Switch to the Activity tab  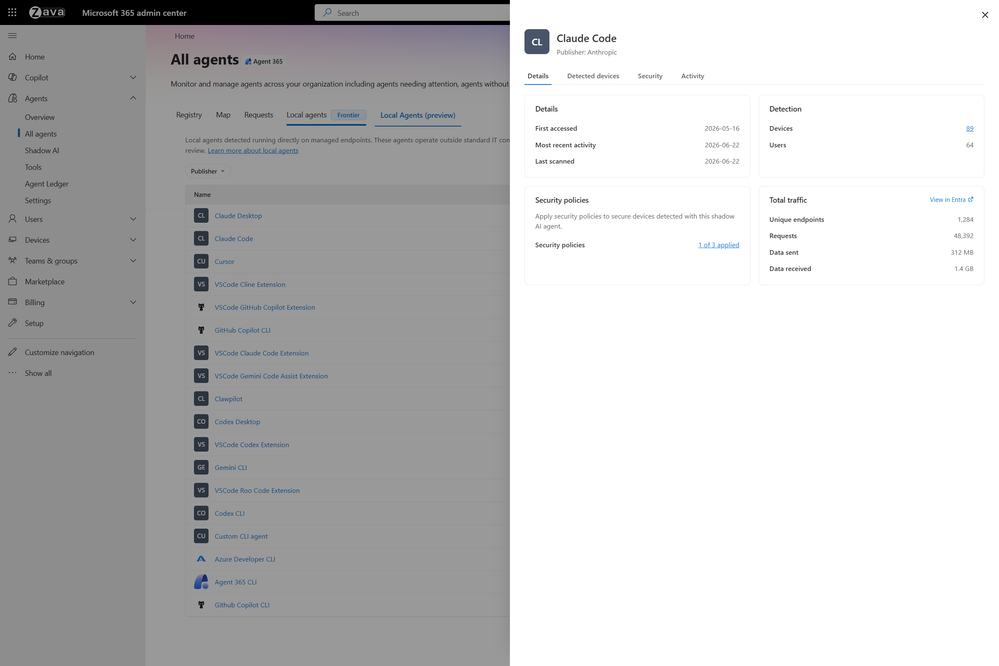(x=693, y=76)
